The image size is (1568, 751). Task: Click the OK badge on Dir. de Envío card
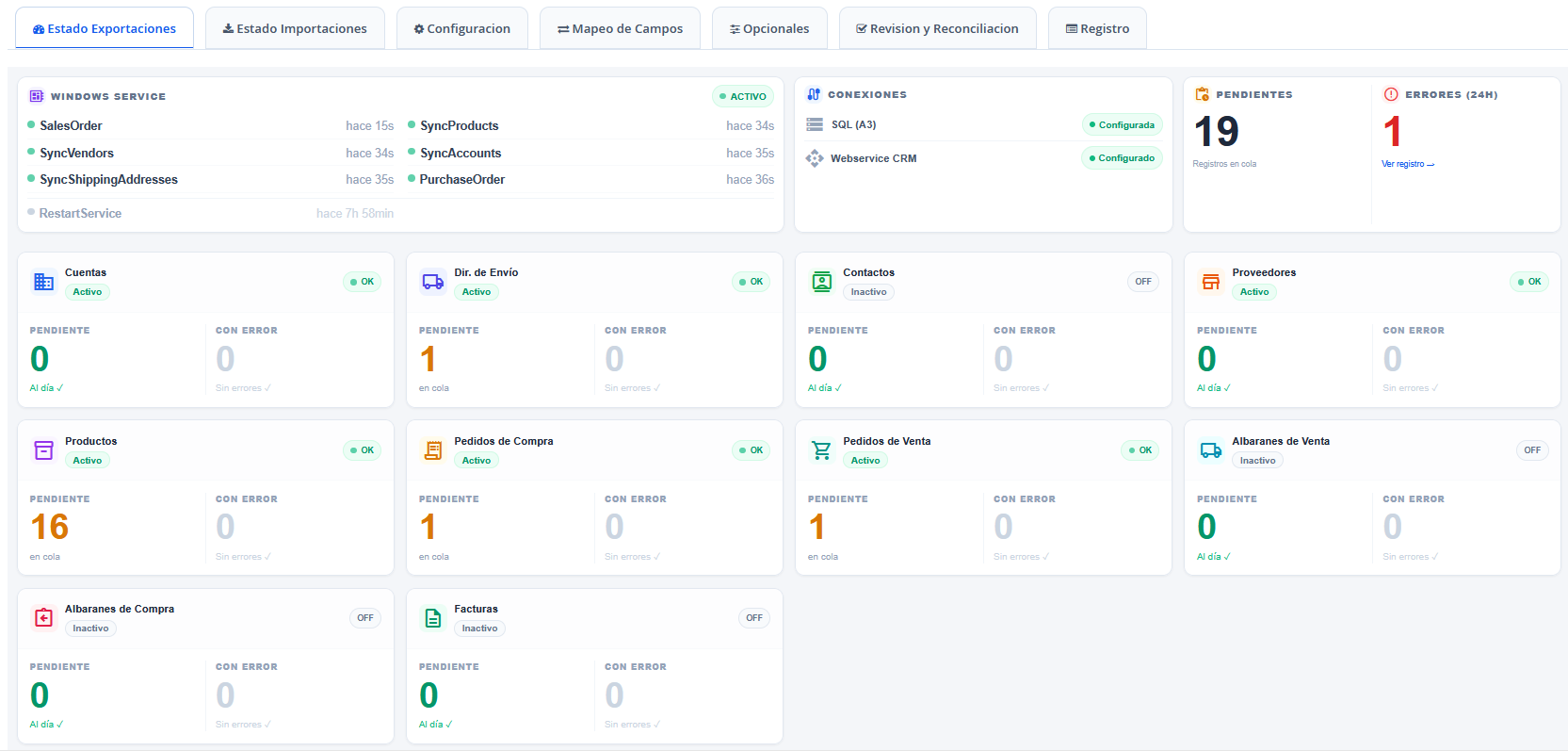[752, 281]
